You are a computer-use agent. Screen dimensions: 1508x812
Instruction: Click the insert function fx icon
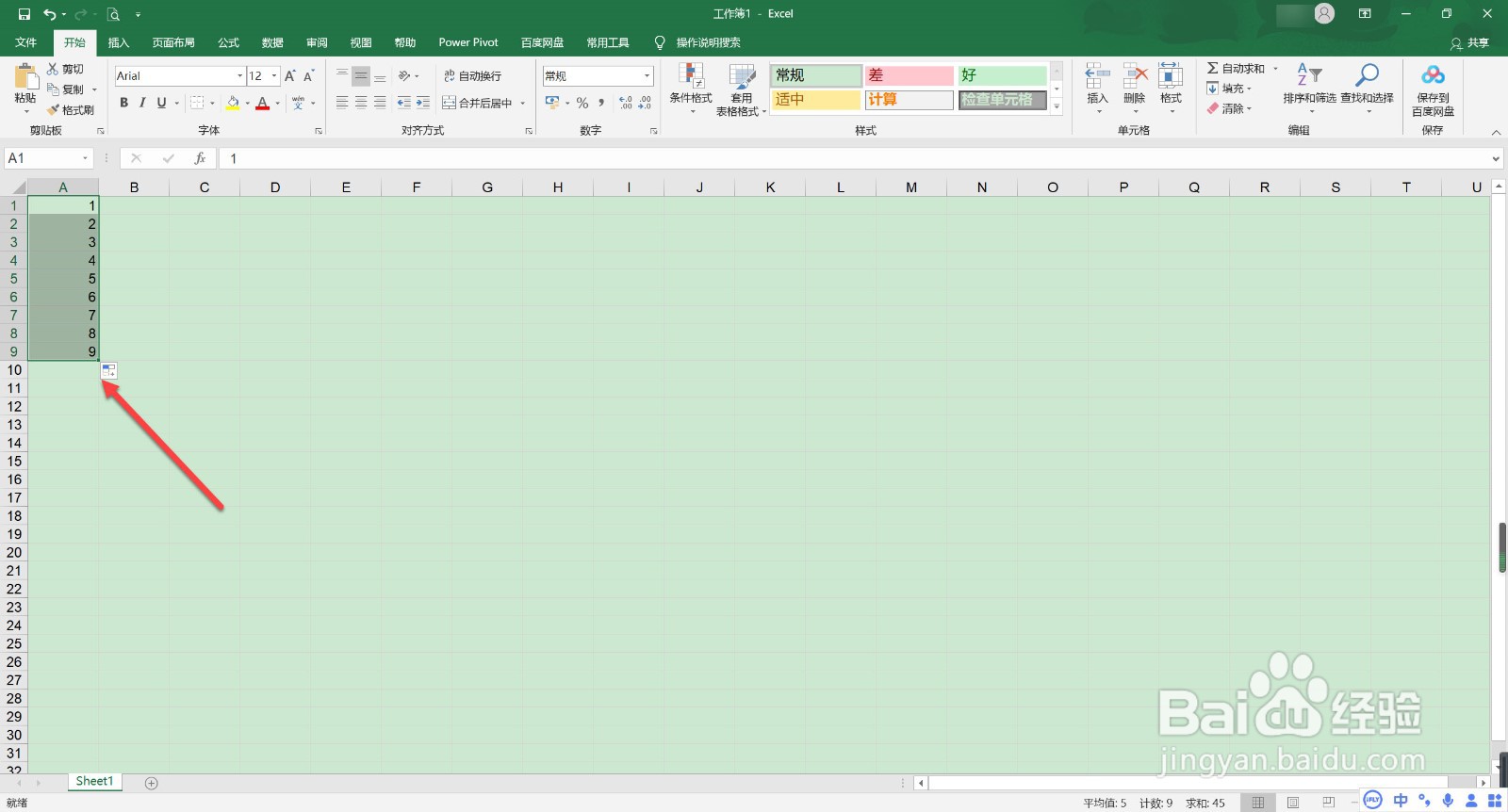[x=200, y=158]
